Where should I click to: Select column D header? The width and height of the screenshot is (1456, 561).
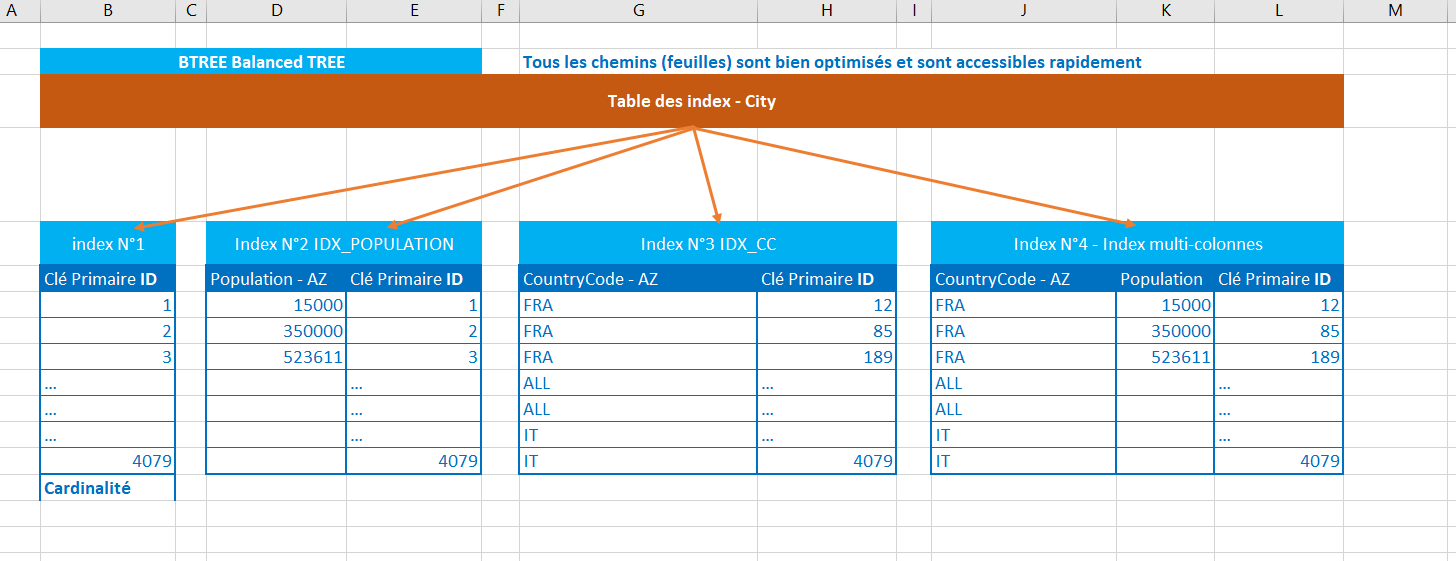coord(276,11)
